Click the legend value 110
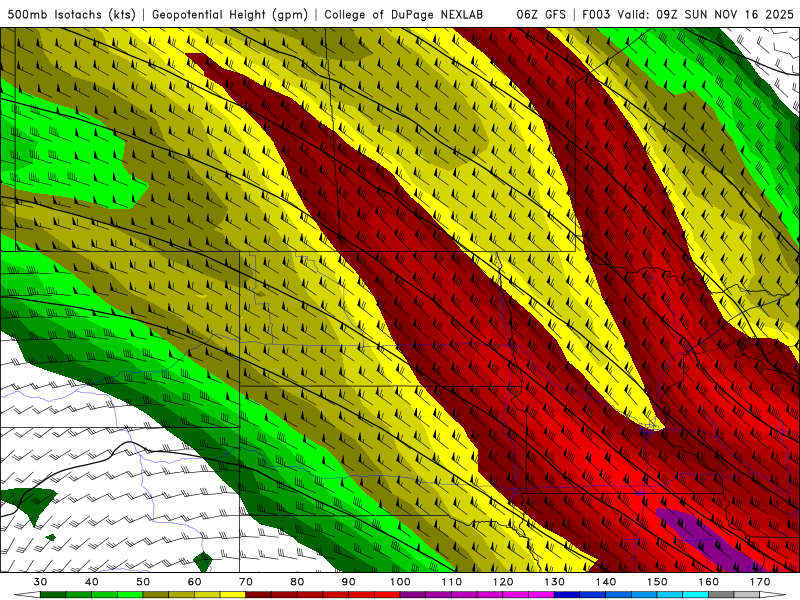Image resolution: width=800 pixels, height=600 pixels. [x=452, y=582]
